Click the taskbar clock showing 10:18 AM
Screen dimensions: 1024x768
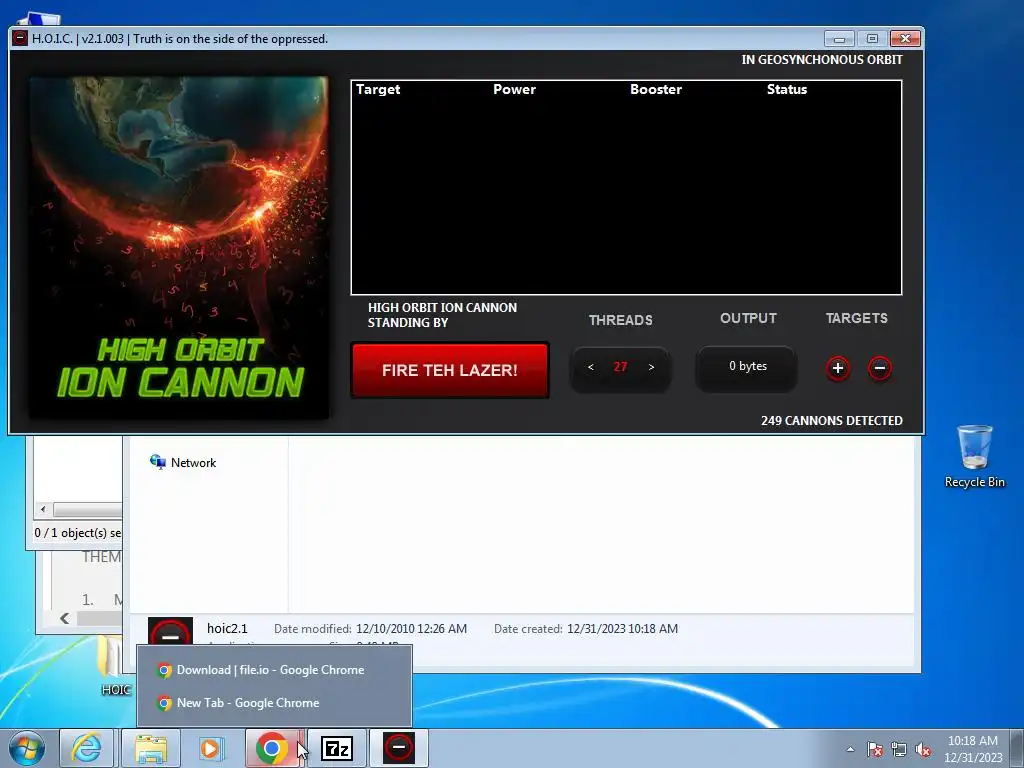972,749
